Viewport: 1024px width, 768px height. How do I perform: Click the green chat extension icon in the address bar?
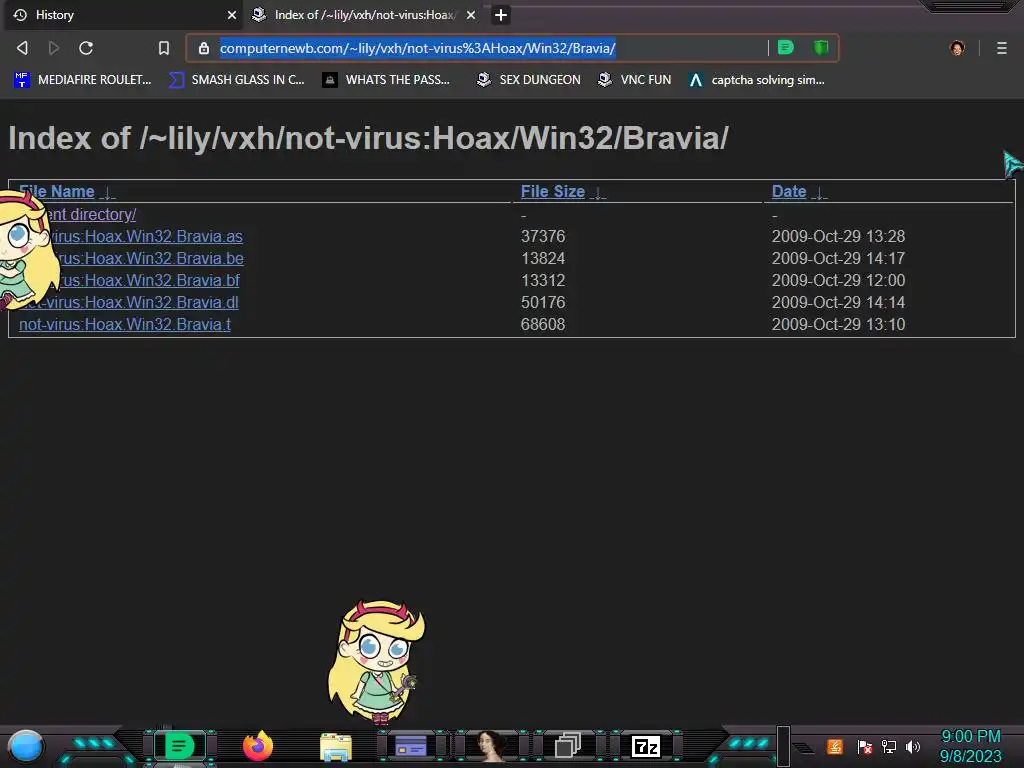point(786,48)
